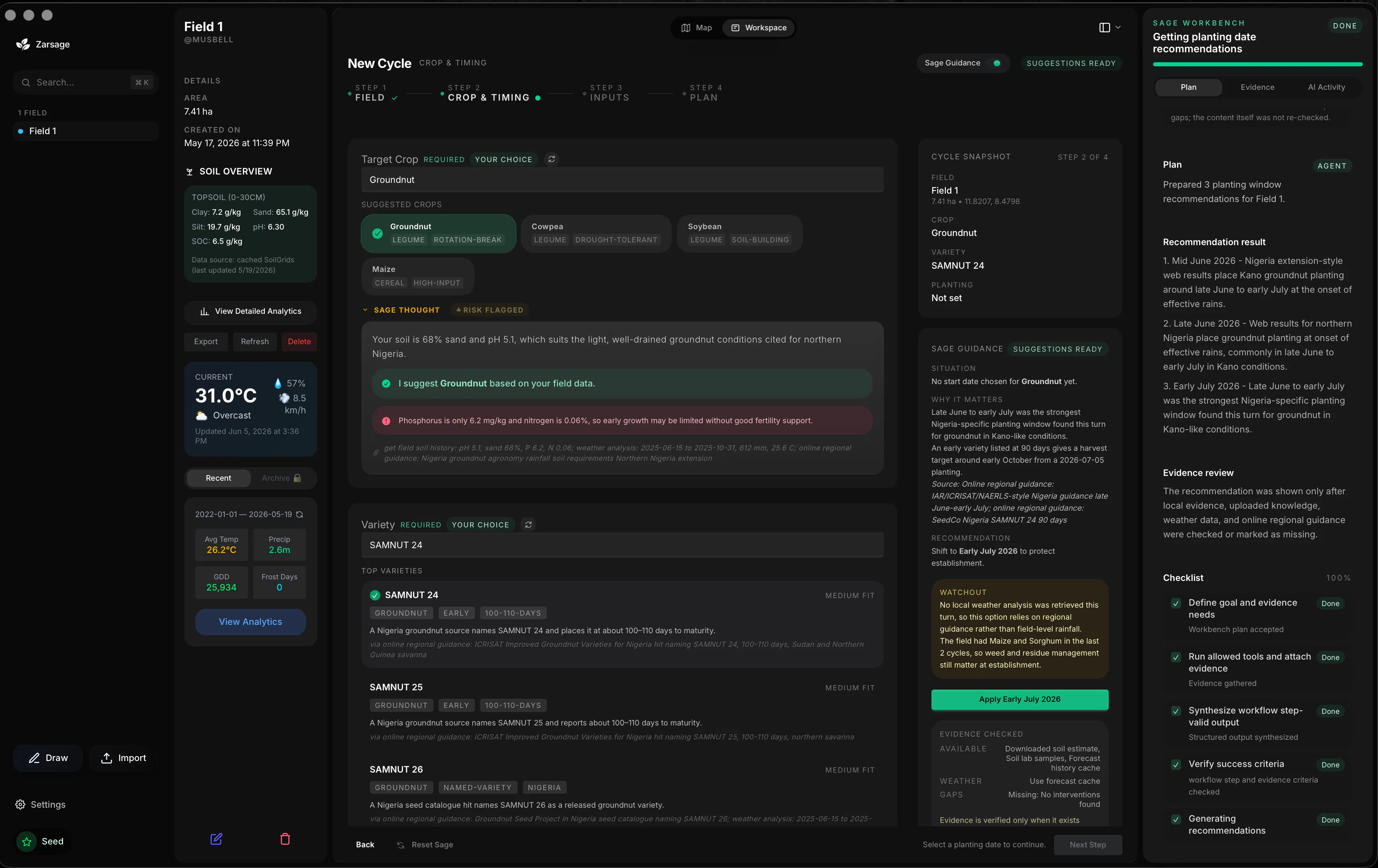This screenshot has width=1378, height=868.
Task: Click the soil overview trophy icon
Action: point(189,172)
